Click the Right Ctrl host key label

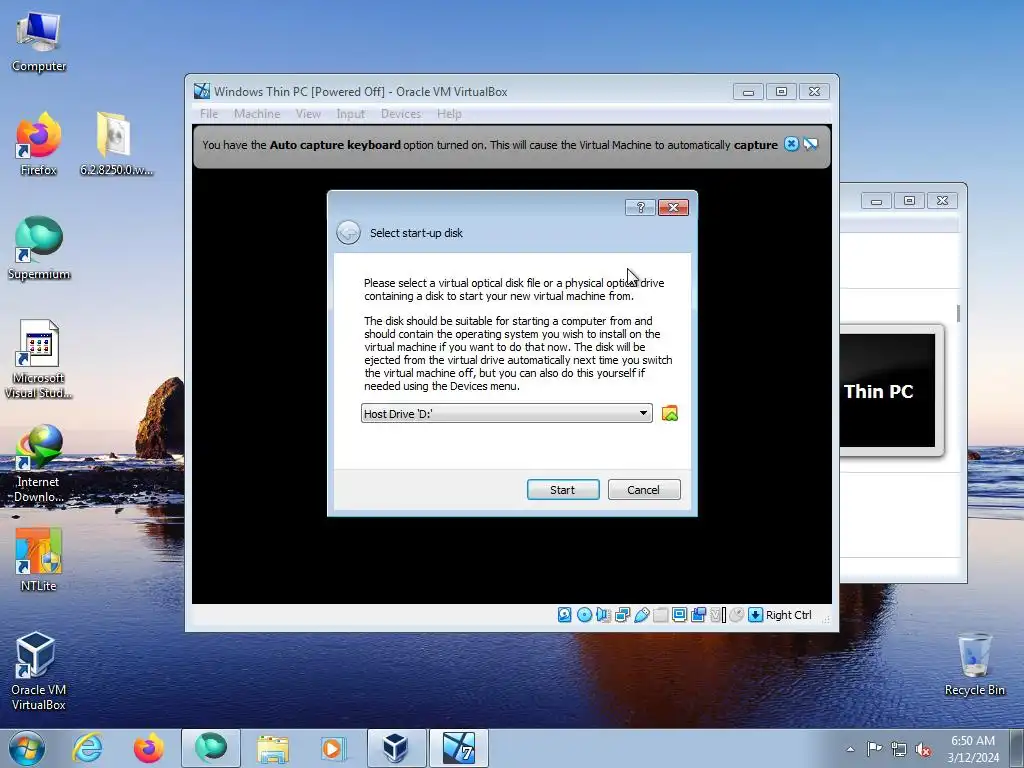point(788,615)
